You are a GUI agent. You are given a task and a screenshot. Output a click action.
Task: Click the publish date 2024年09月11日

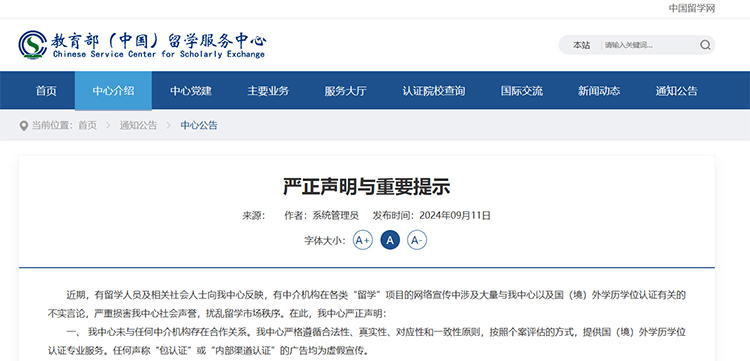455,216
